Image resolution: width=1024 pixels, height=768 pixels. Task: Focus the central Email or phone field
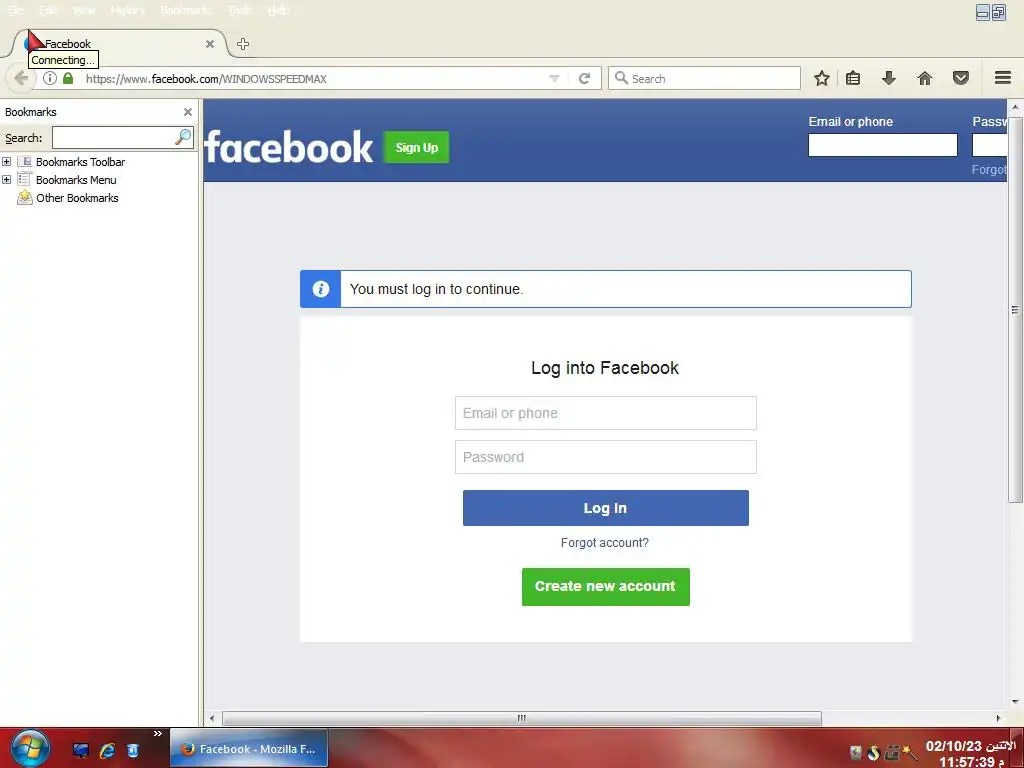tap(605, 413)
